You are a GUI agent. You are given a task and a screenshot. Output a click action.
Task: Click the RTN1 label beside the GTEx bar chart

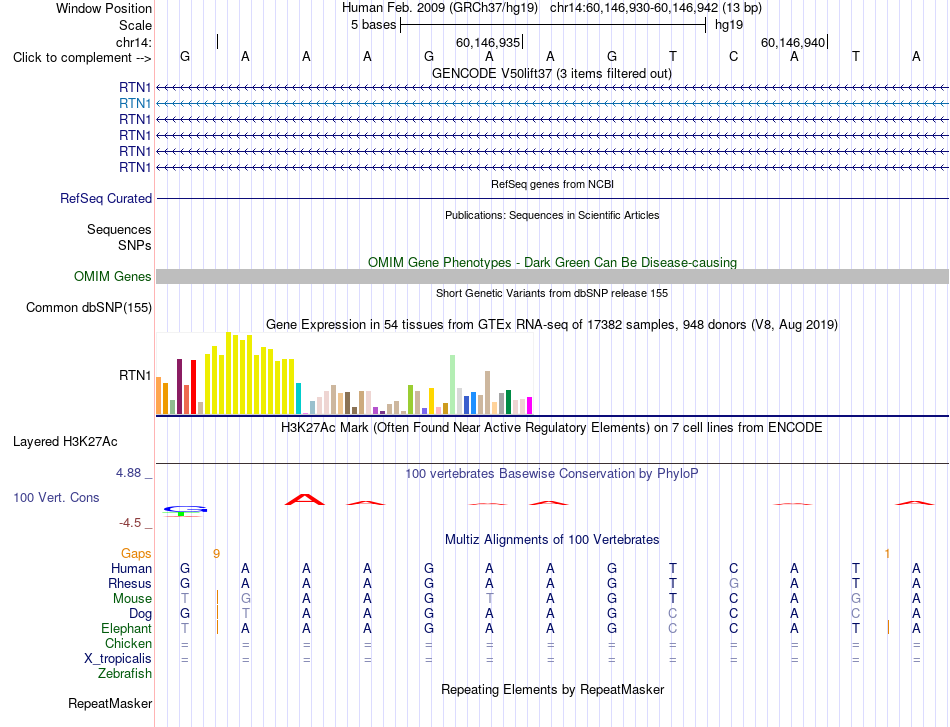pos(135,376)
